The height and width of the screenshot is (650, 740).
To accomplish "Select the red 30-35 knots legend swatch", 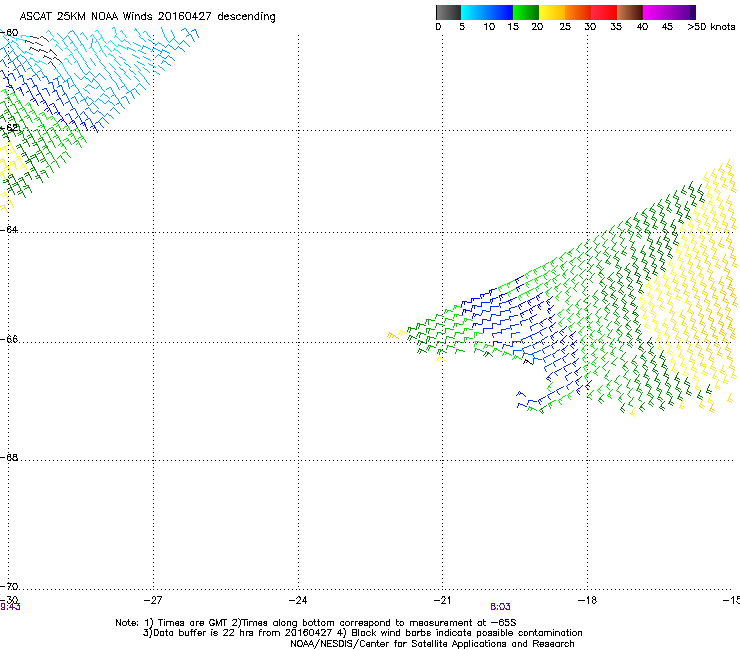I will pyautogui.click(x=604, y=12).
